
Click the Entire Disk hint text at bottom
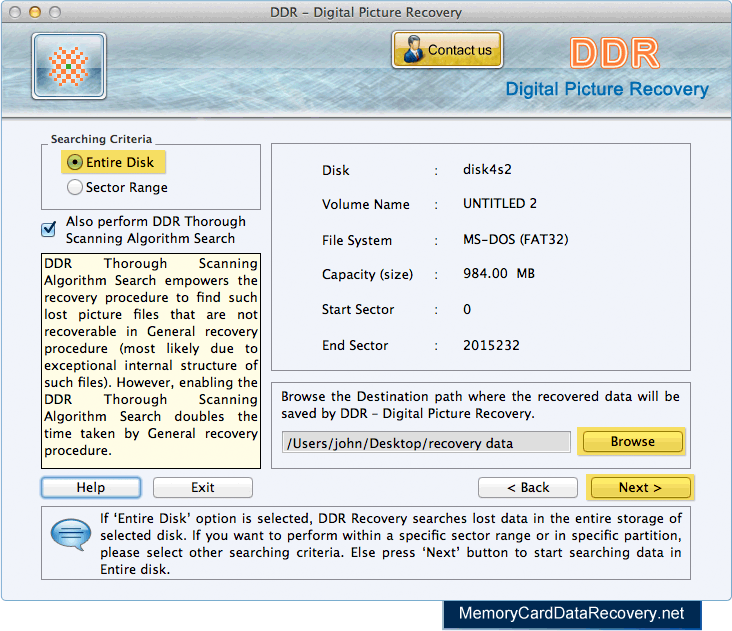point(390,544)
